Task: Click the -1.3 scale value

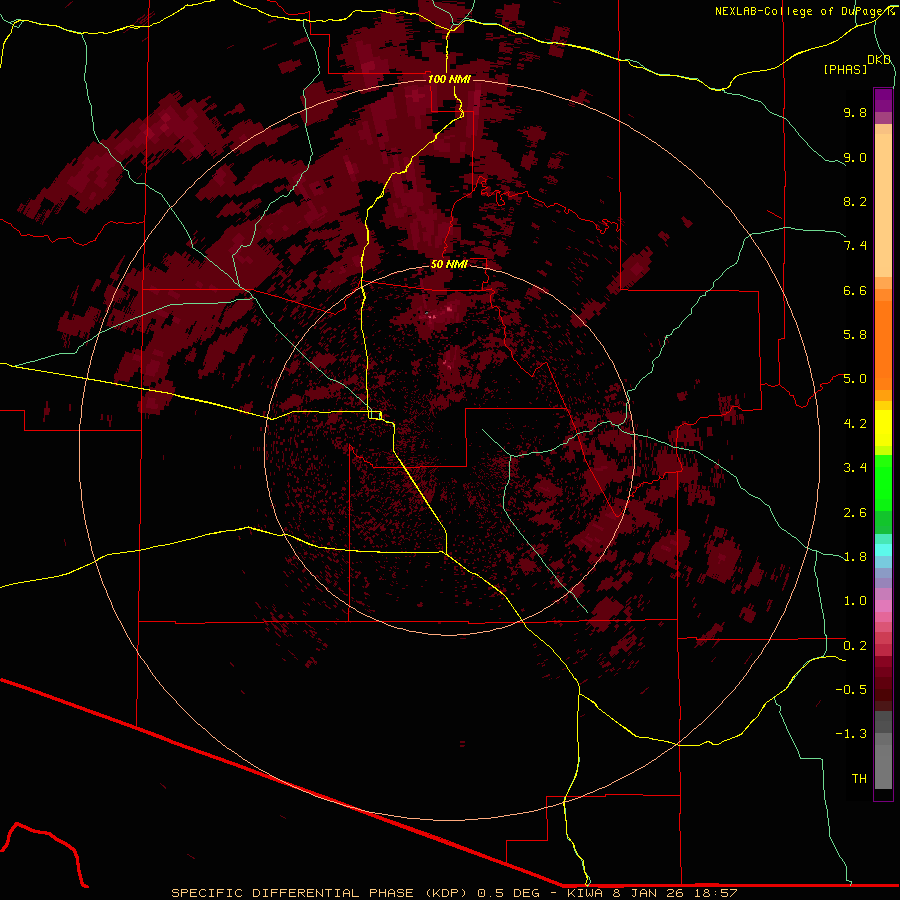Action: pos(851,734)
